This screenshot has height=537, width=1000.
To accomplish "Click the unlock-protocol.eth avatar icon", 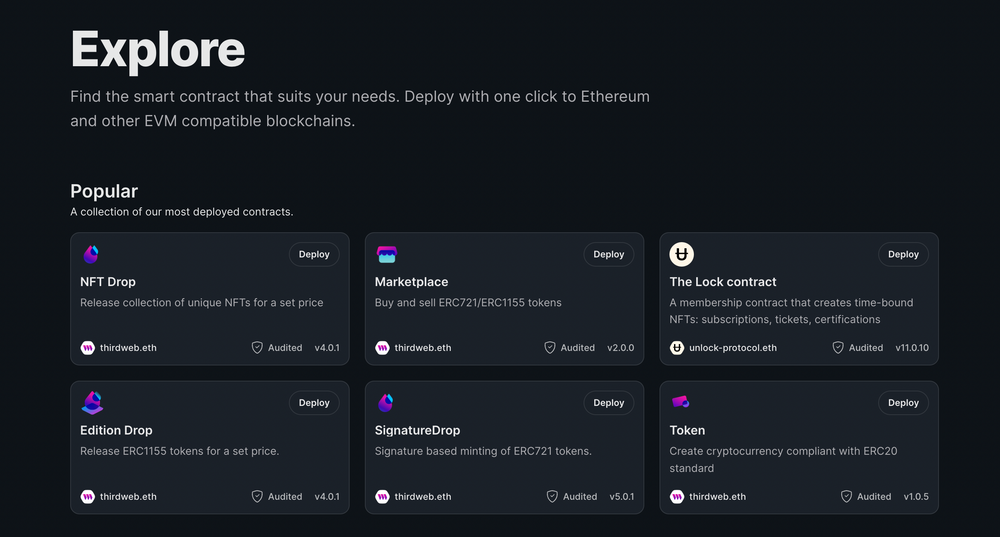I will click(x=677, y=348).
